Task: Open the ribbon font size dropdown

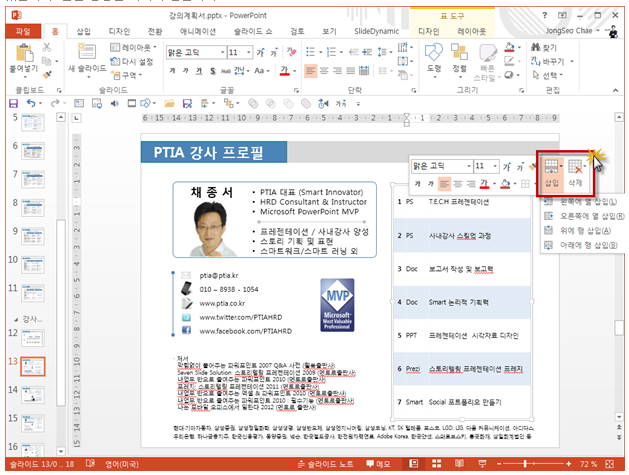Action: coord(249,53)
